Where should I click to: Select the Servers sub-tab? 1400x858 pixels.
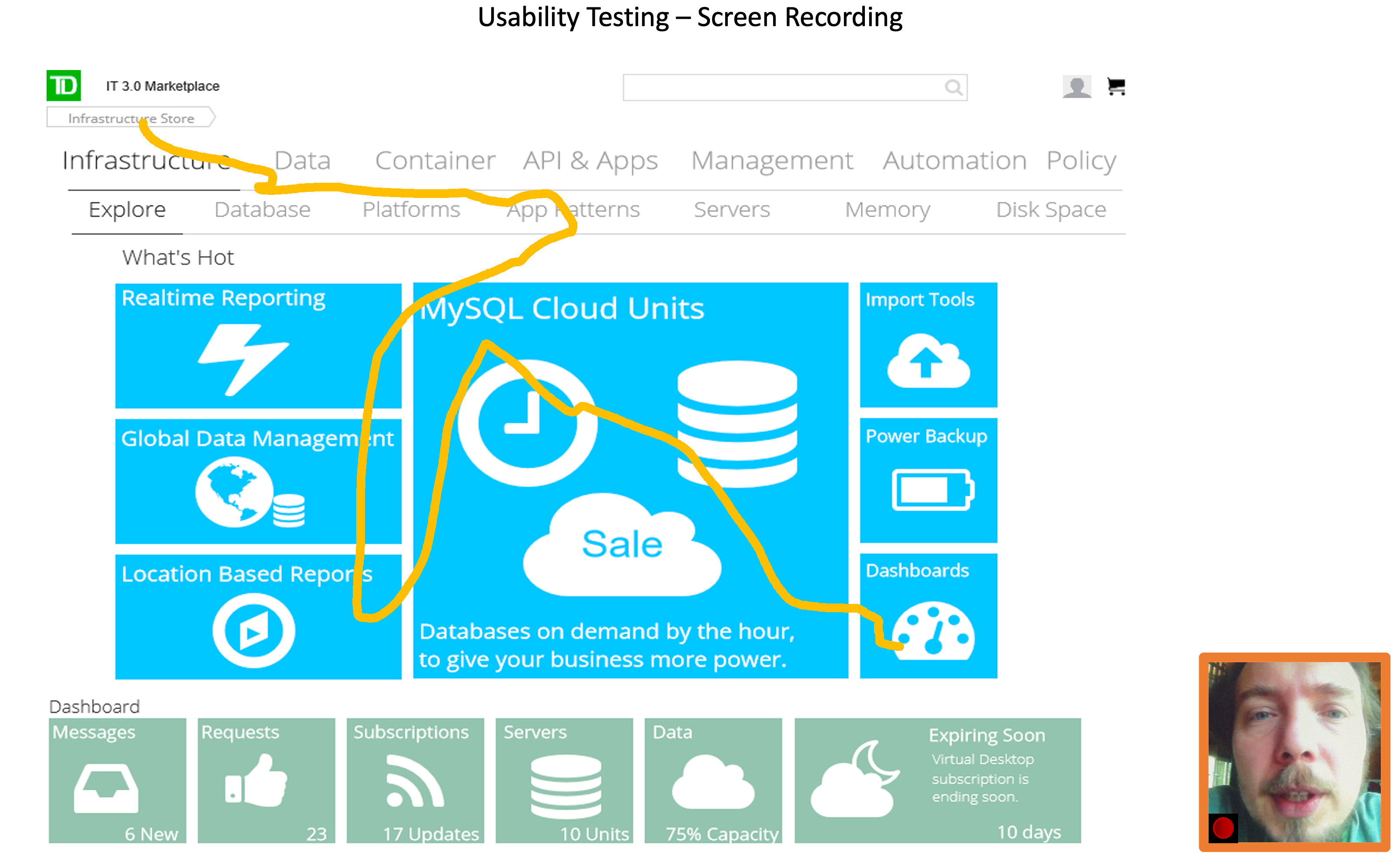pyautogui.click(x=731, y=210)
